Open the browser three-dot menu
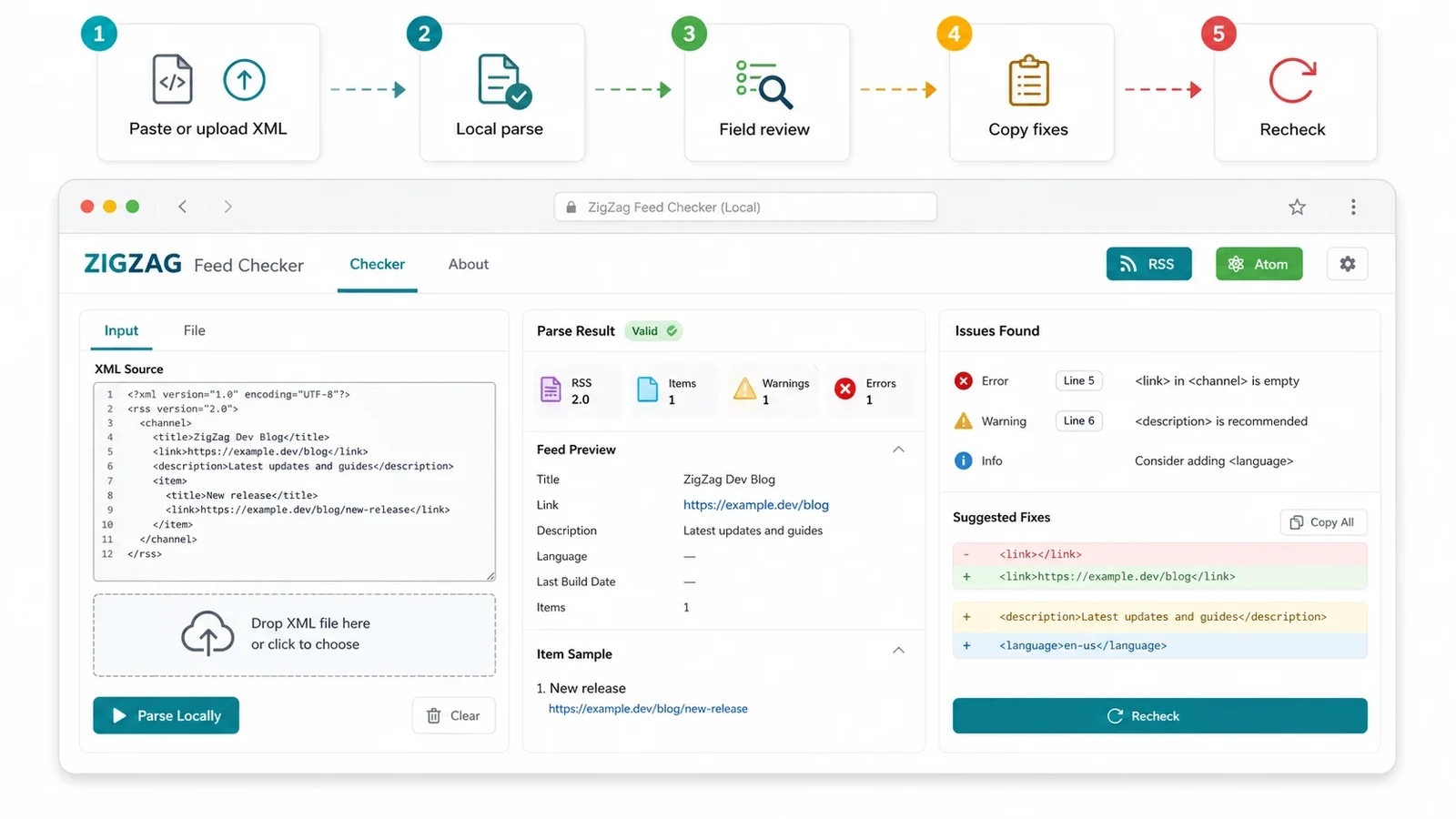This screenshot has width=1456, height=819. coord(1353,207)
